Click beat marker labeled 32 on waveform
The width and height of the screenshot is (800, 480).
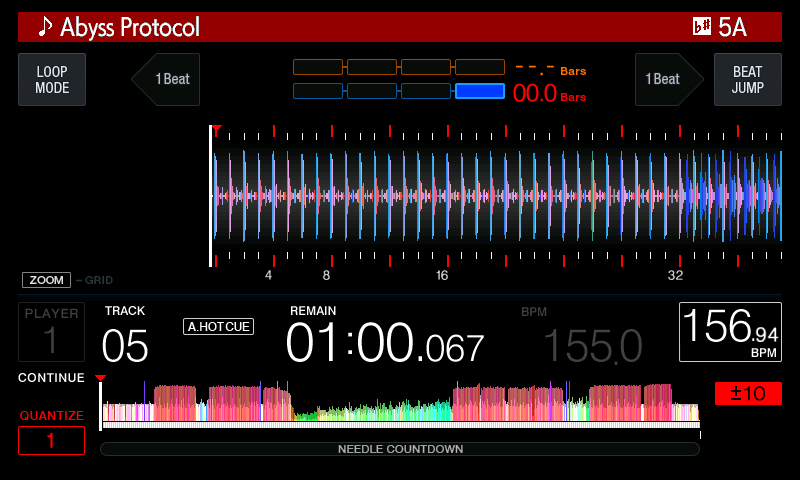coord(675,275)
